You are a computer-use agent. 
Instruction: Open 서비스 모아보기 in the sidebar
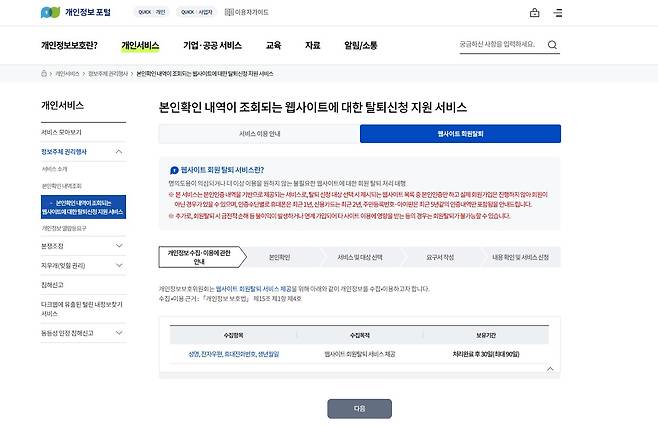pos(62,132)
